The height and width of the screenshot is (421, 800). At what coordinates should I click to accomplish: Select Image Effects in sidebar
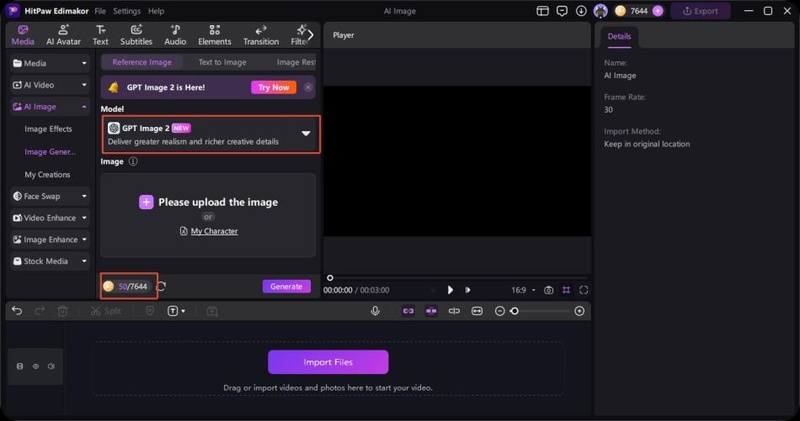click(x=48, y=129)
